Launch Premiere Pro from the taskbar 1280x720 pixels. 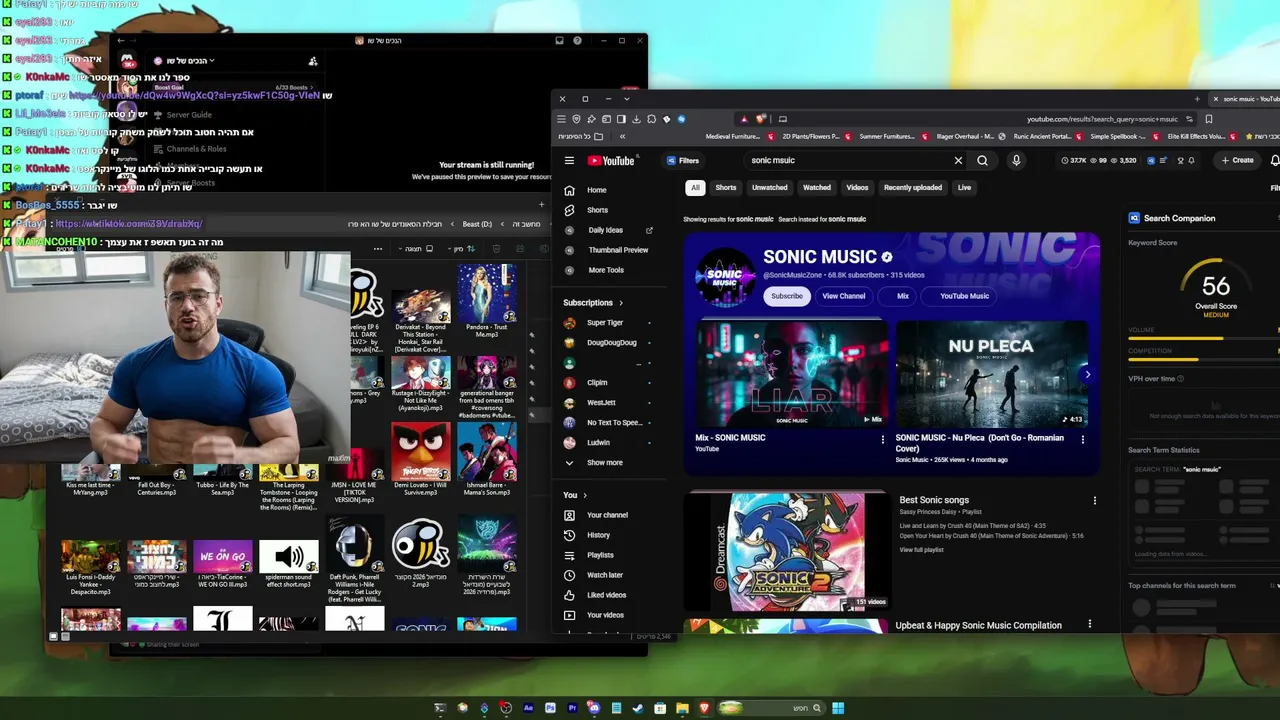(572, 708)
